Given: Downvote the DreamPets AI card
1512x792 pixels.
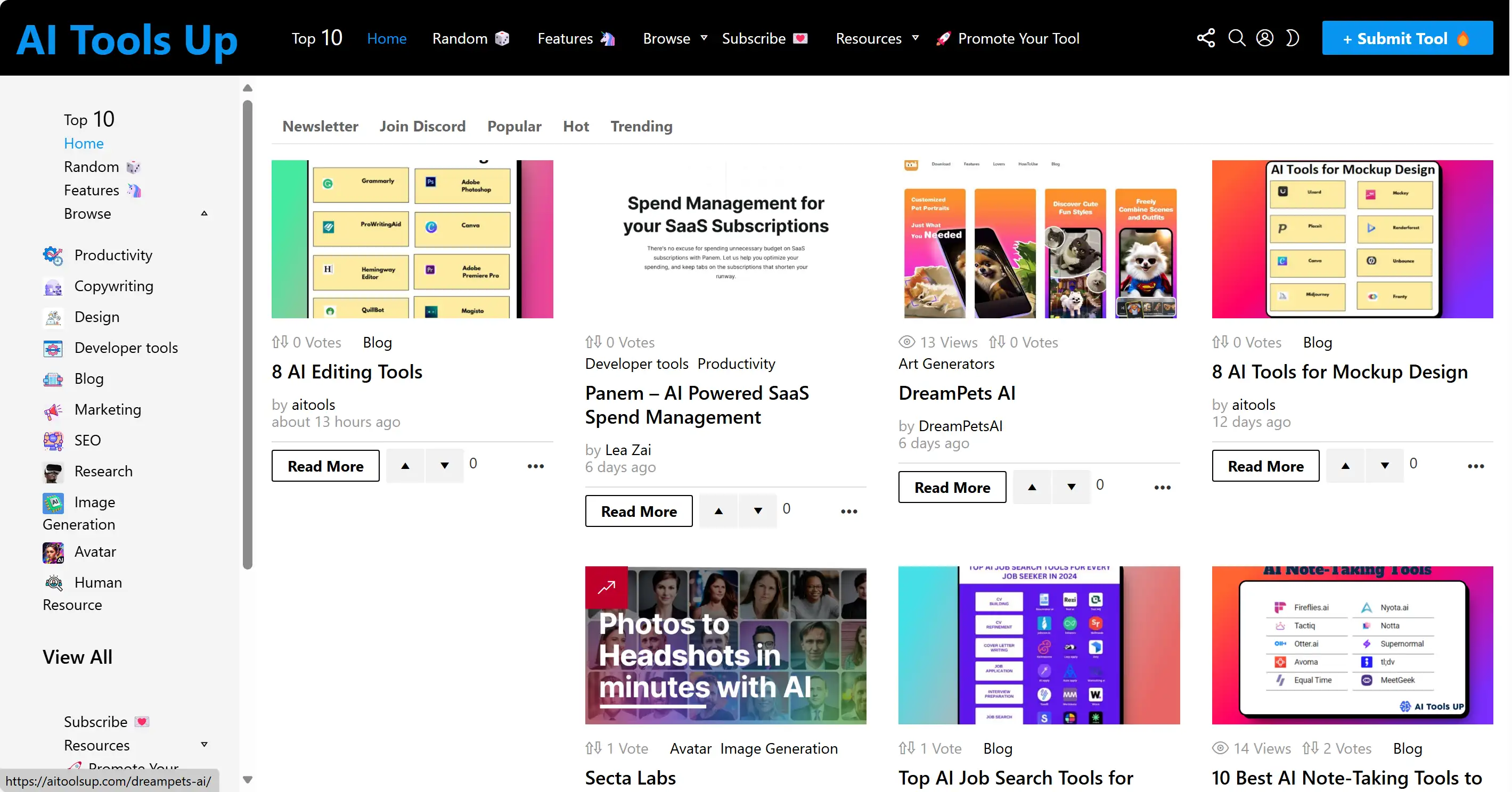Looking at the screenshot, I should [x=1071, y=487].
